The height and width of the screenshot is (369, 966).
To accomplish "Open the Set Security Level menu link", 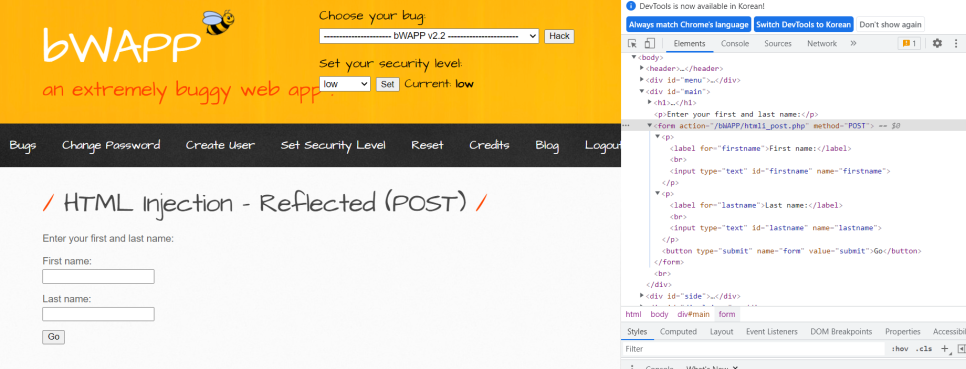I will (x=333, y=145).
